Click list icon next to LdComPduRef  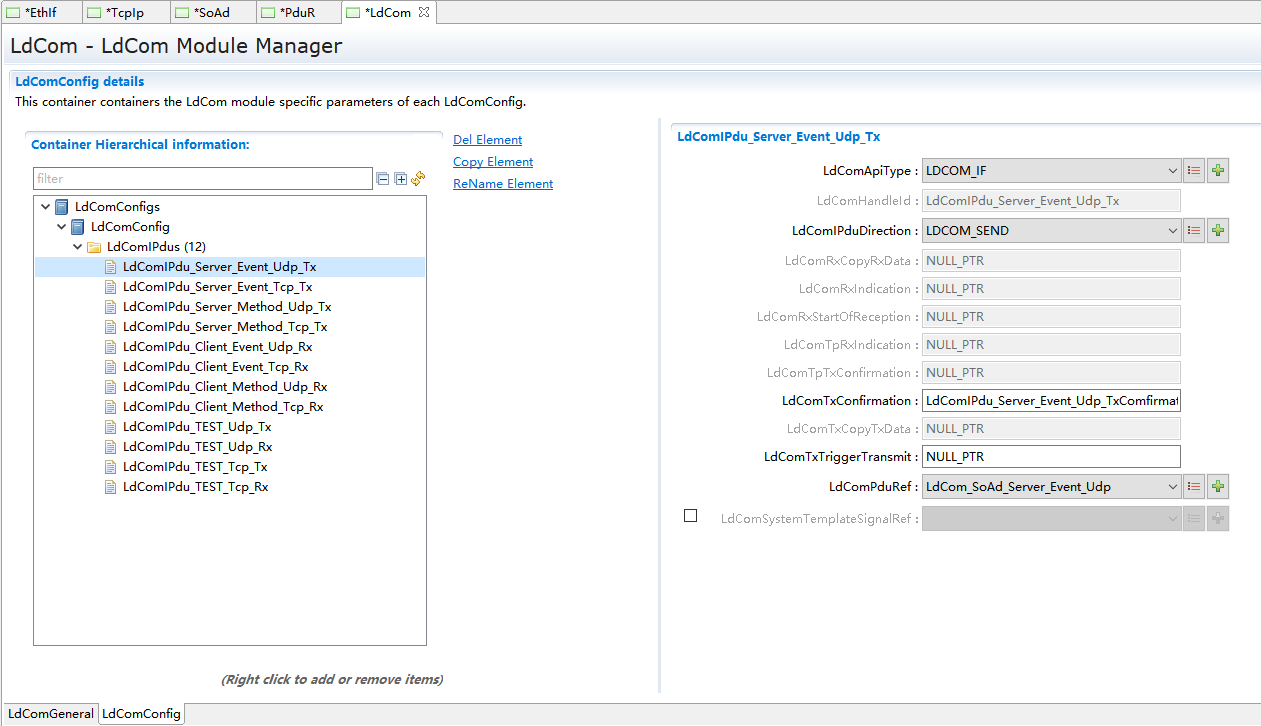[x=1194, y=487]
